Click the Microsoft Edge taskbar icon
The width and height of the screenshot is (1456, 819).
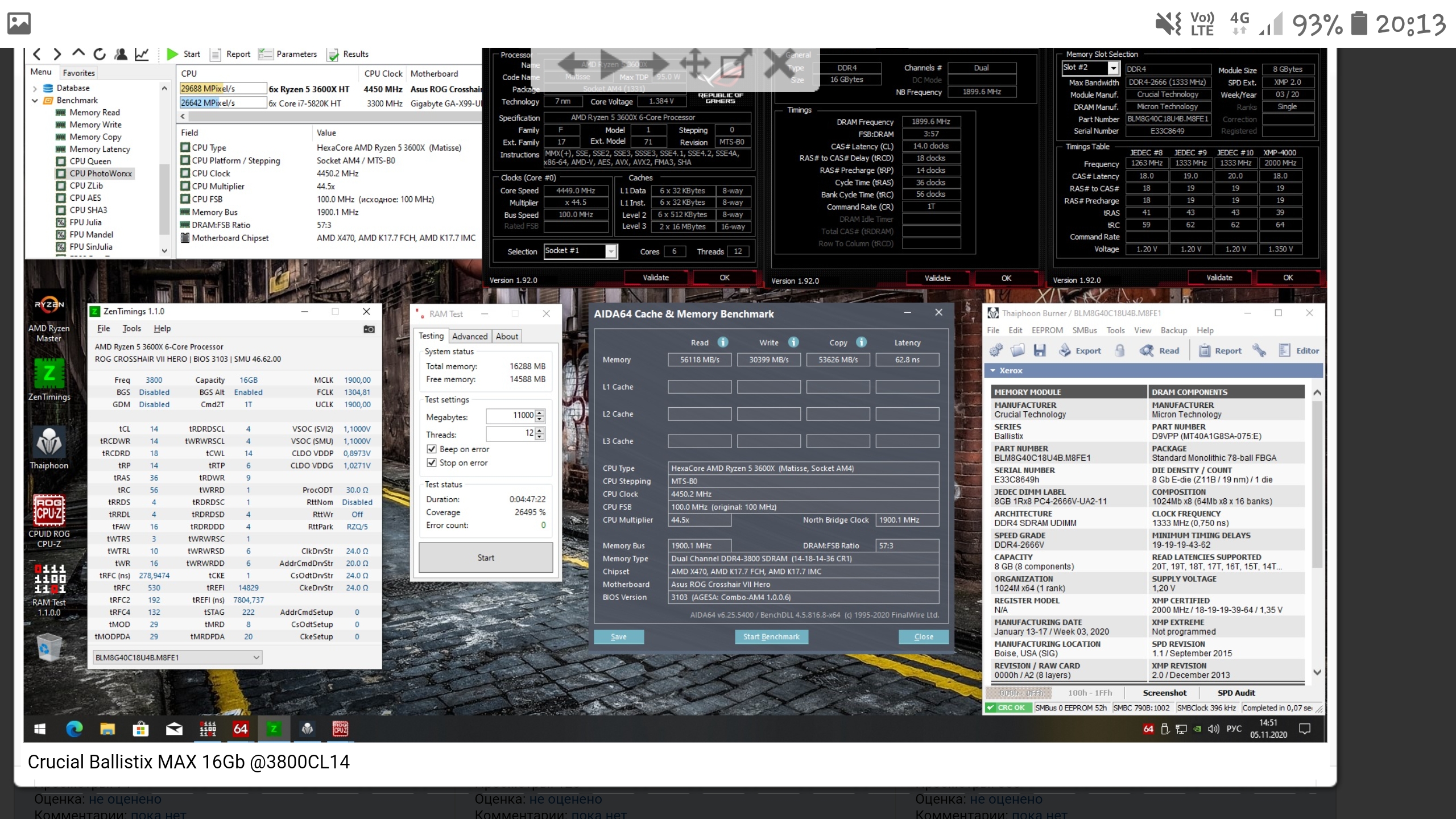(74, 729)
